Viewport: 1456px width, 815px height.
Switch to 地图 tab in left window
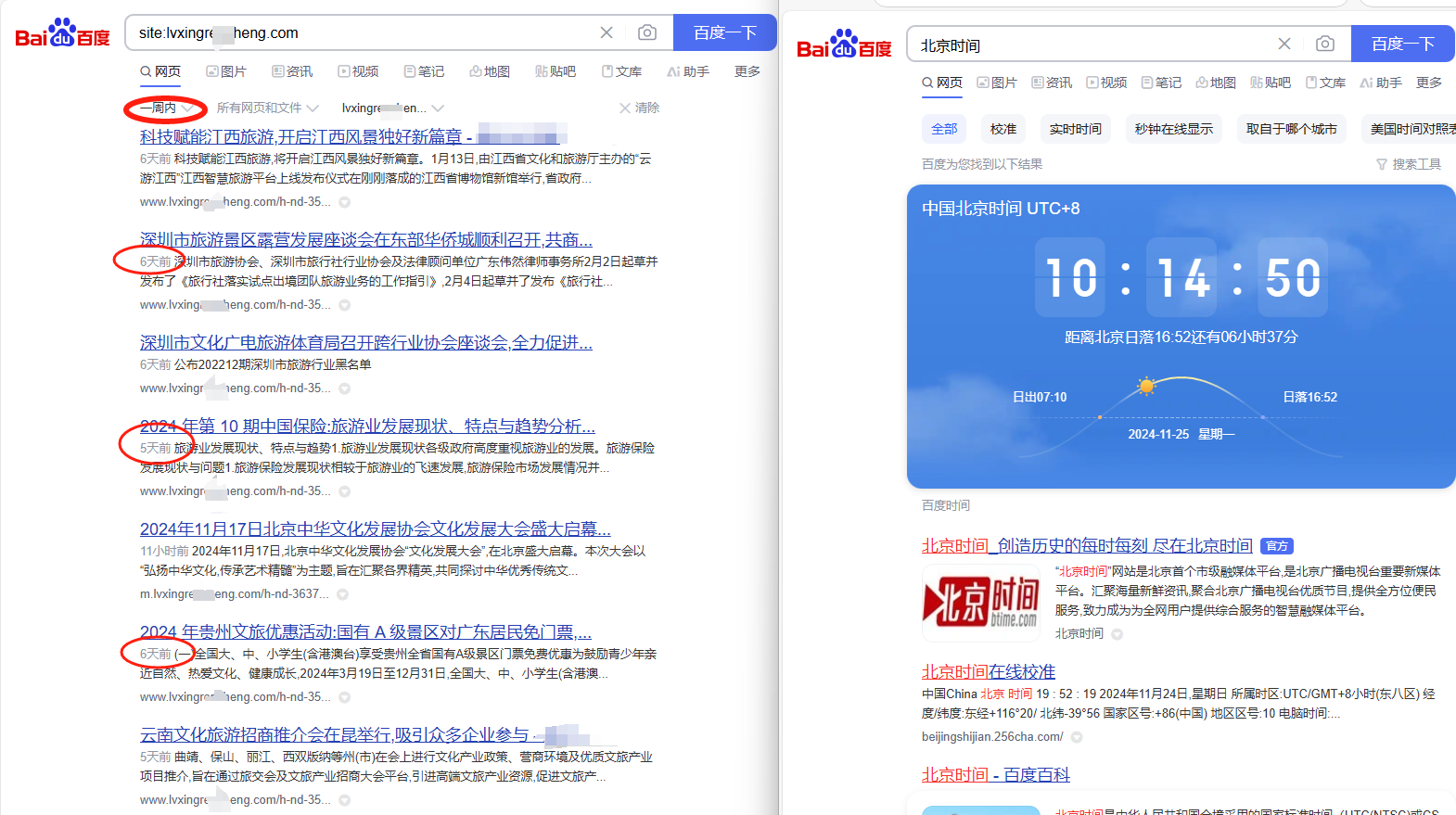click(490, 71)
